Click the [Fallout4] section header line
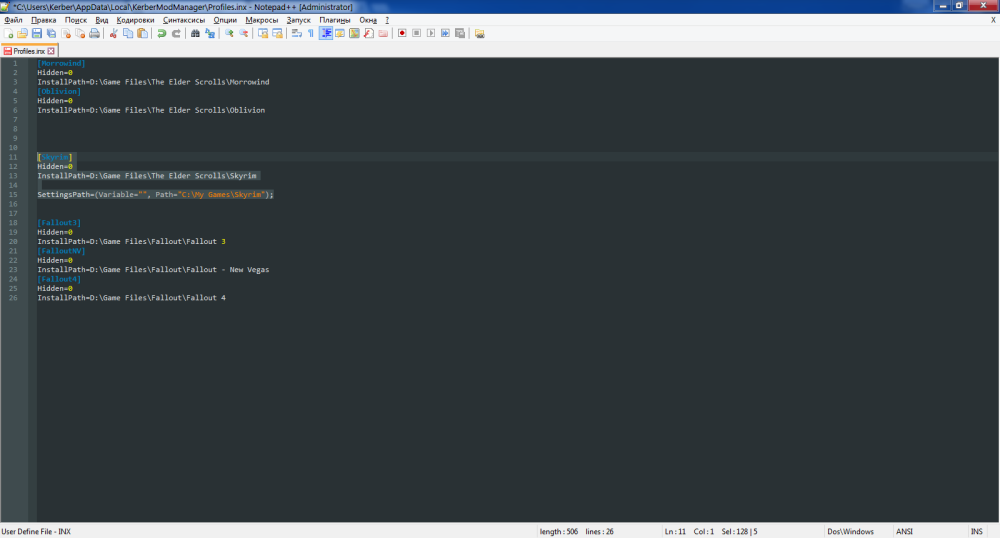1000x538 pixels. point(59,279)
